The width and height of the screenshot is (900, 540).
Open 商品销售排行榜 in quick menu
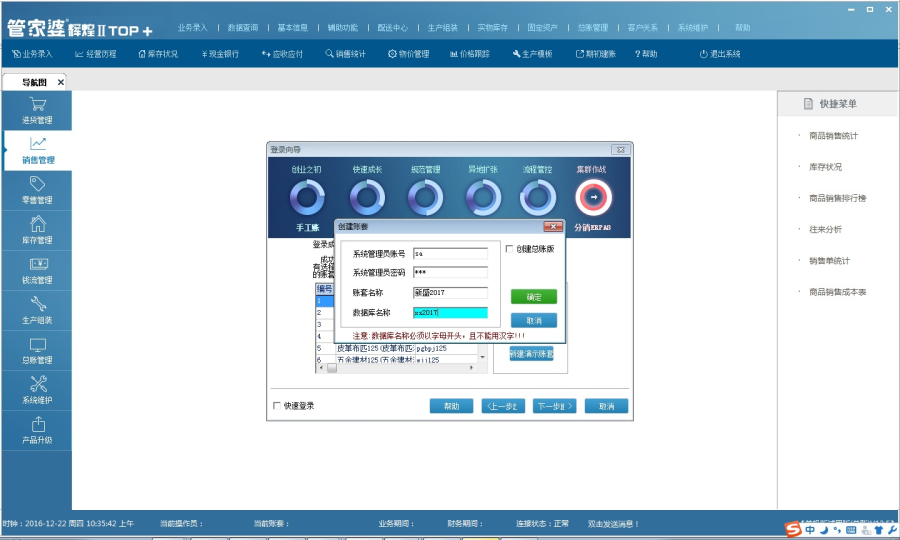837,198
